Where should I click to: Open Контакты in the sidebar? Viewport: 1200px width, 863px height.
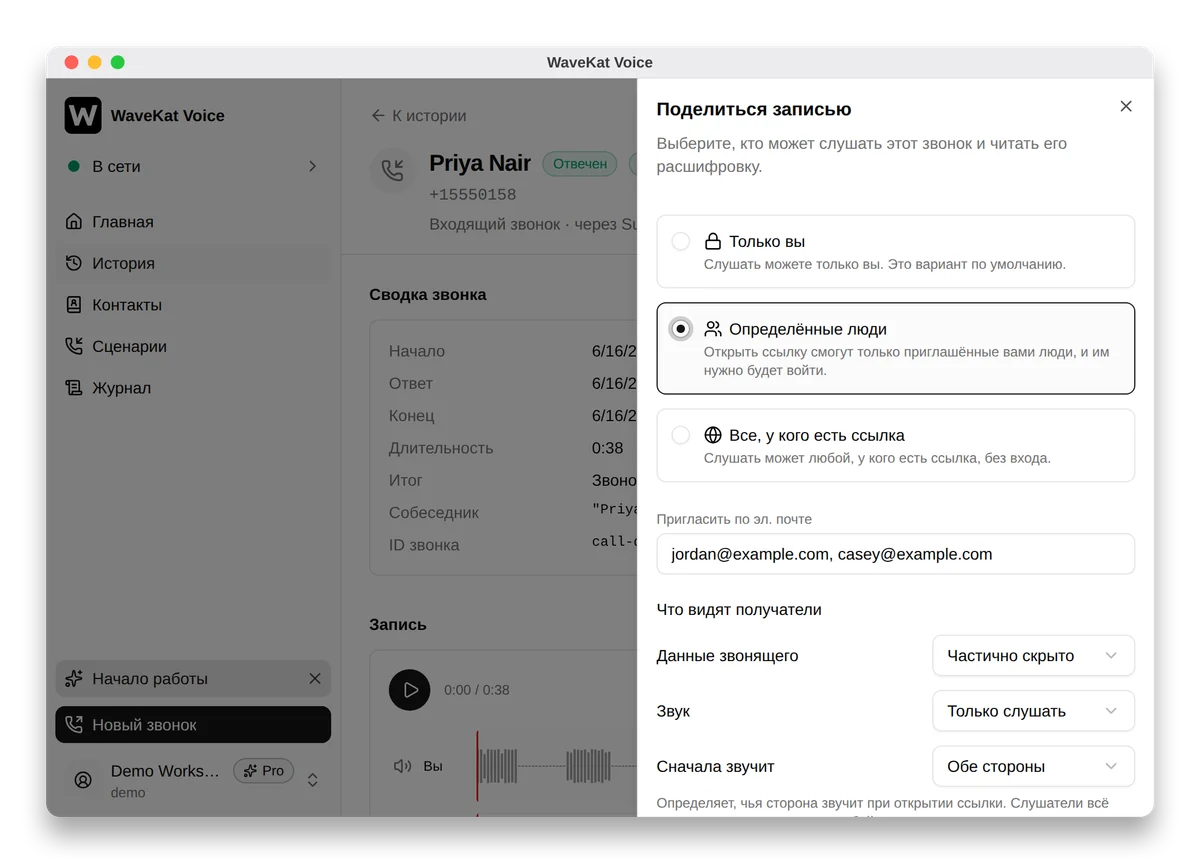coord(193,305)
